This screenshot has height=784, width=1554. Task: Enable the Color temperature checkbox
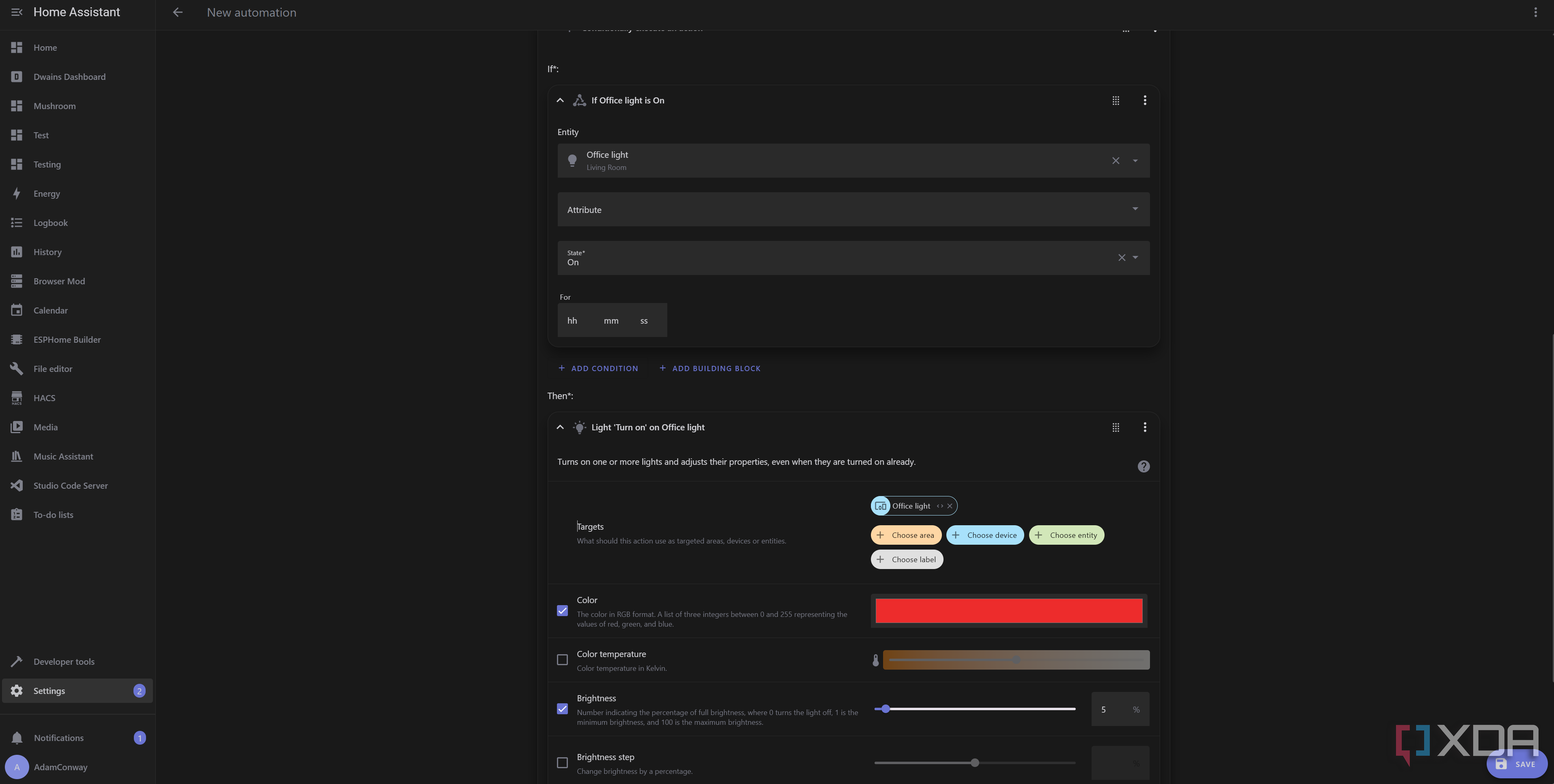coord(562,660)
